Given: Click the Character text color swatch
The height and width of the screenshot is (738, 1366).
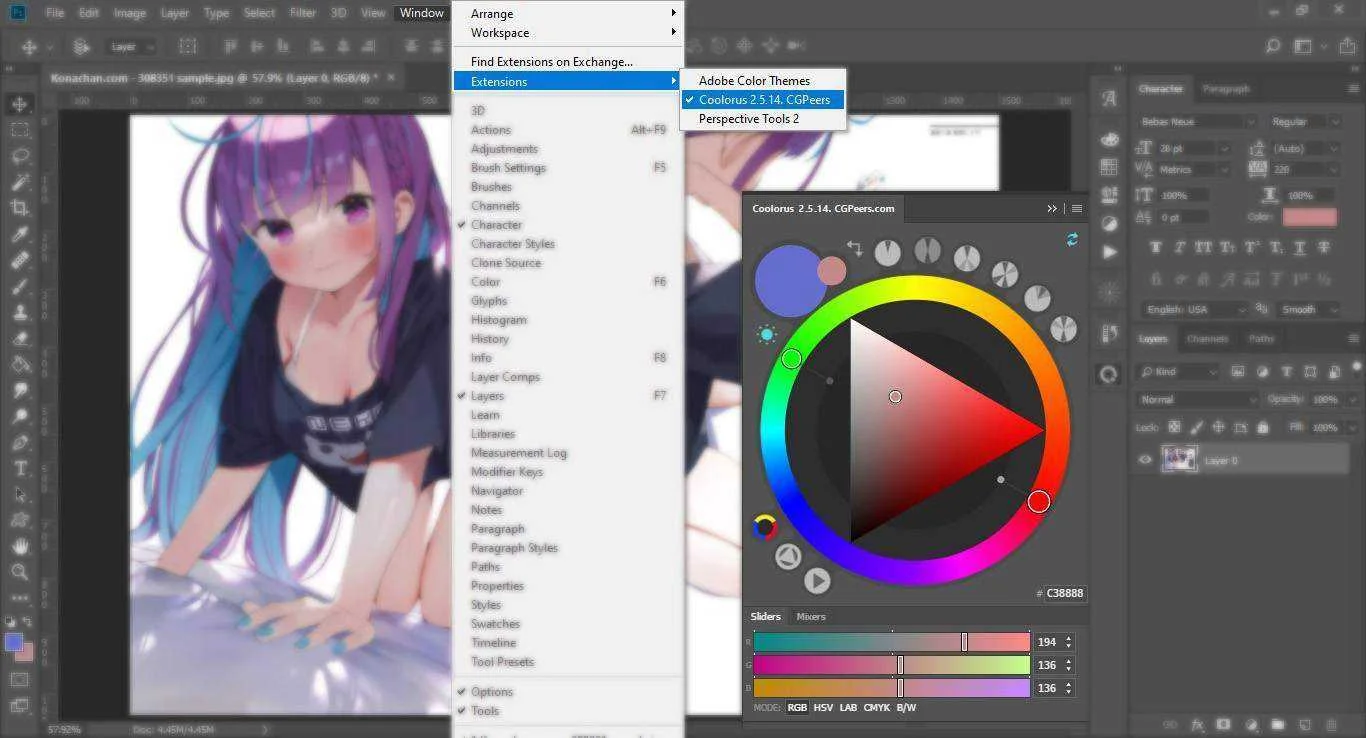Looking at the screenshot, I should pyautogui.click(x=1310, y=217).
